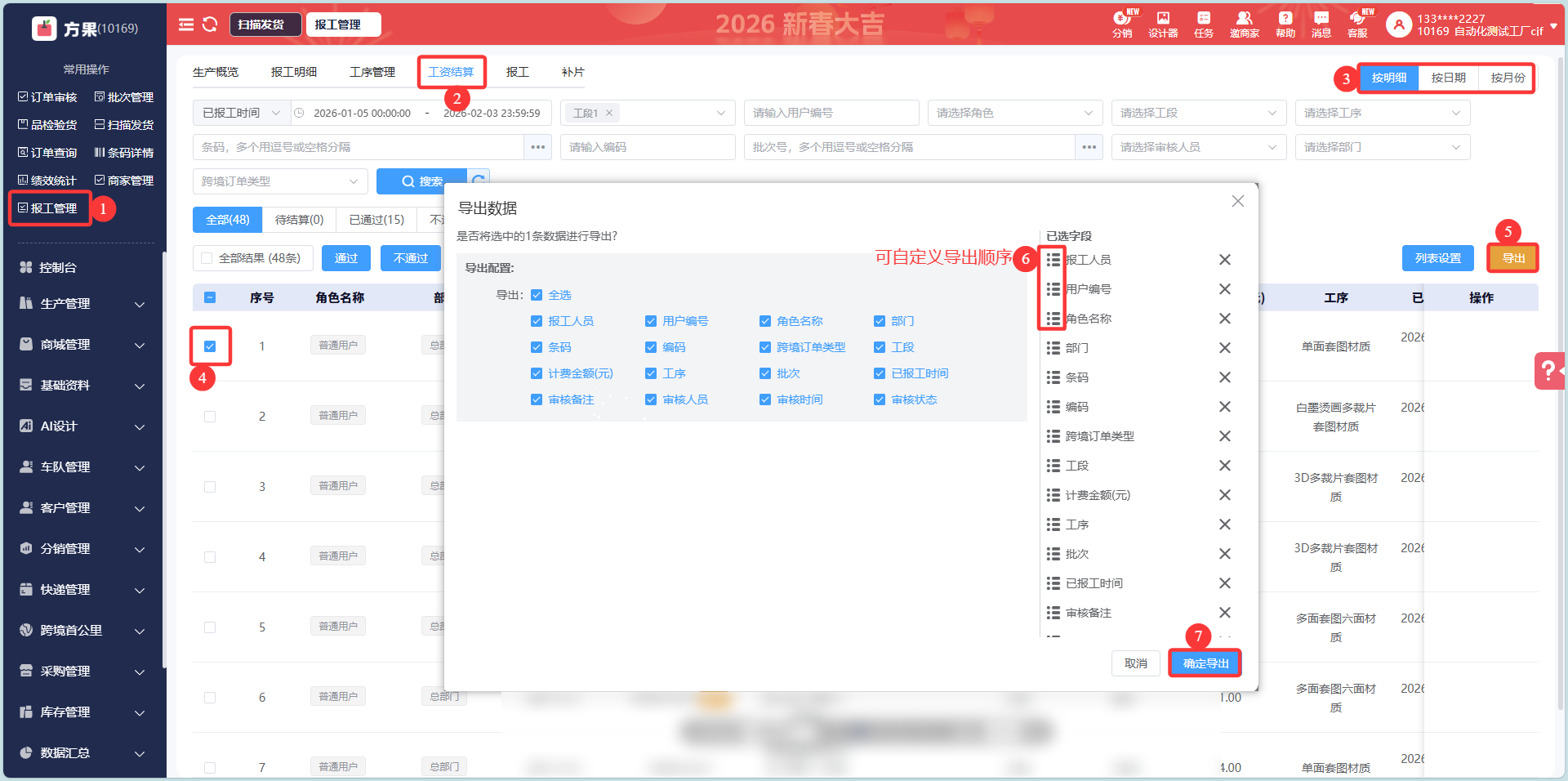Toggle the sidebar collapse hamburger icon
Screen dimensions: 1568x781
[x=186, y=25]
